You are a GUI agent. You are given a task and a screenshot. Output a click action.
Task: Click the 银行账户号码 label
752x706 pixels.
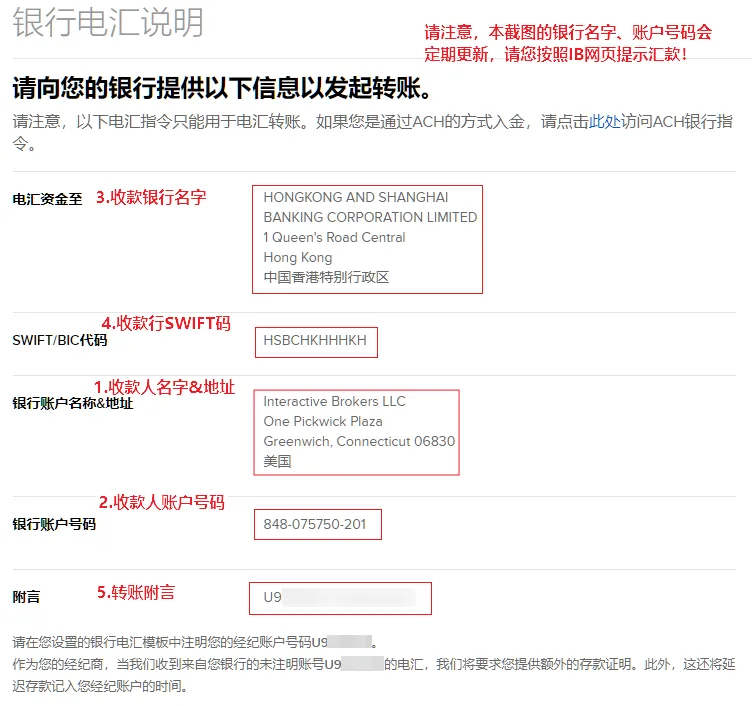(x=54, y=524)
